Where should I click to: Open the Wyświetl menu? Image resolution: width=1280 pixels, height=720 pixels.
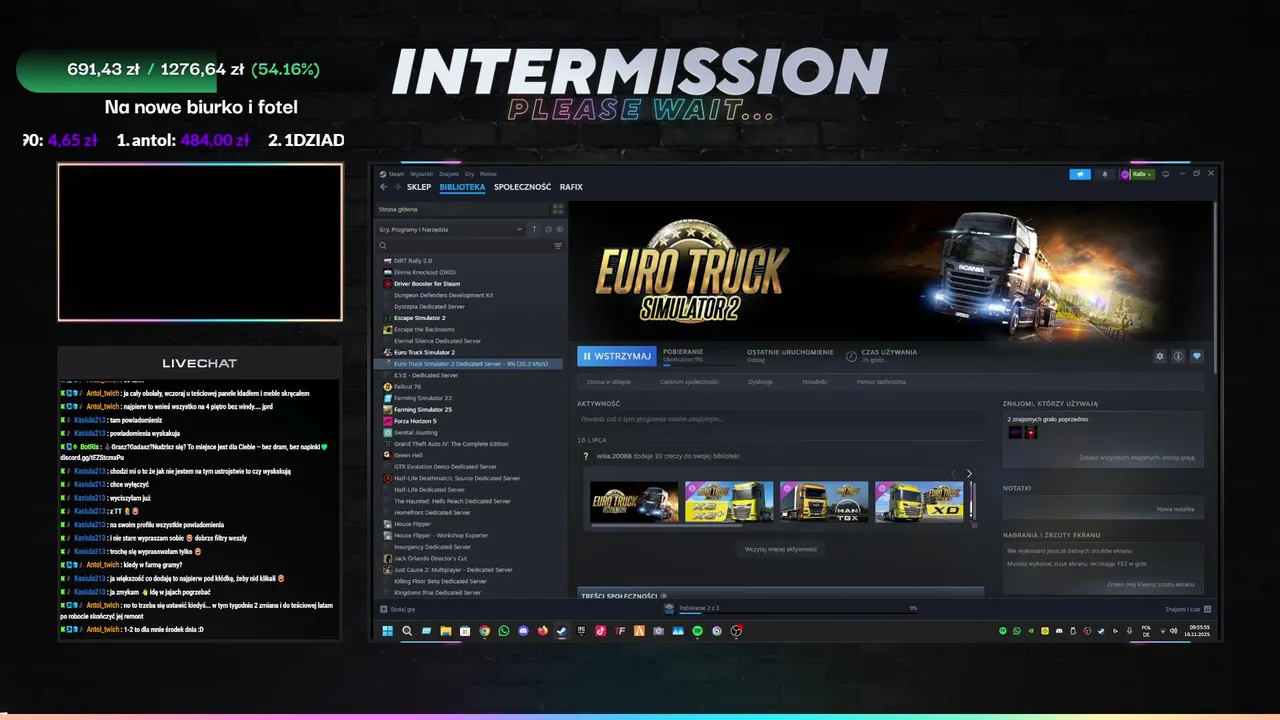tap(421, 174)
